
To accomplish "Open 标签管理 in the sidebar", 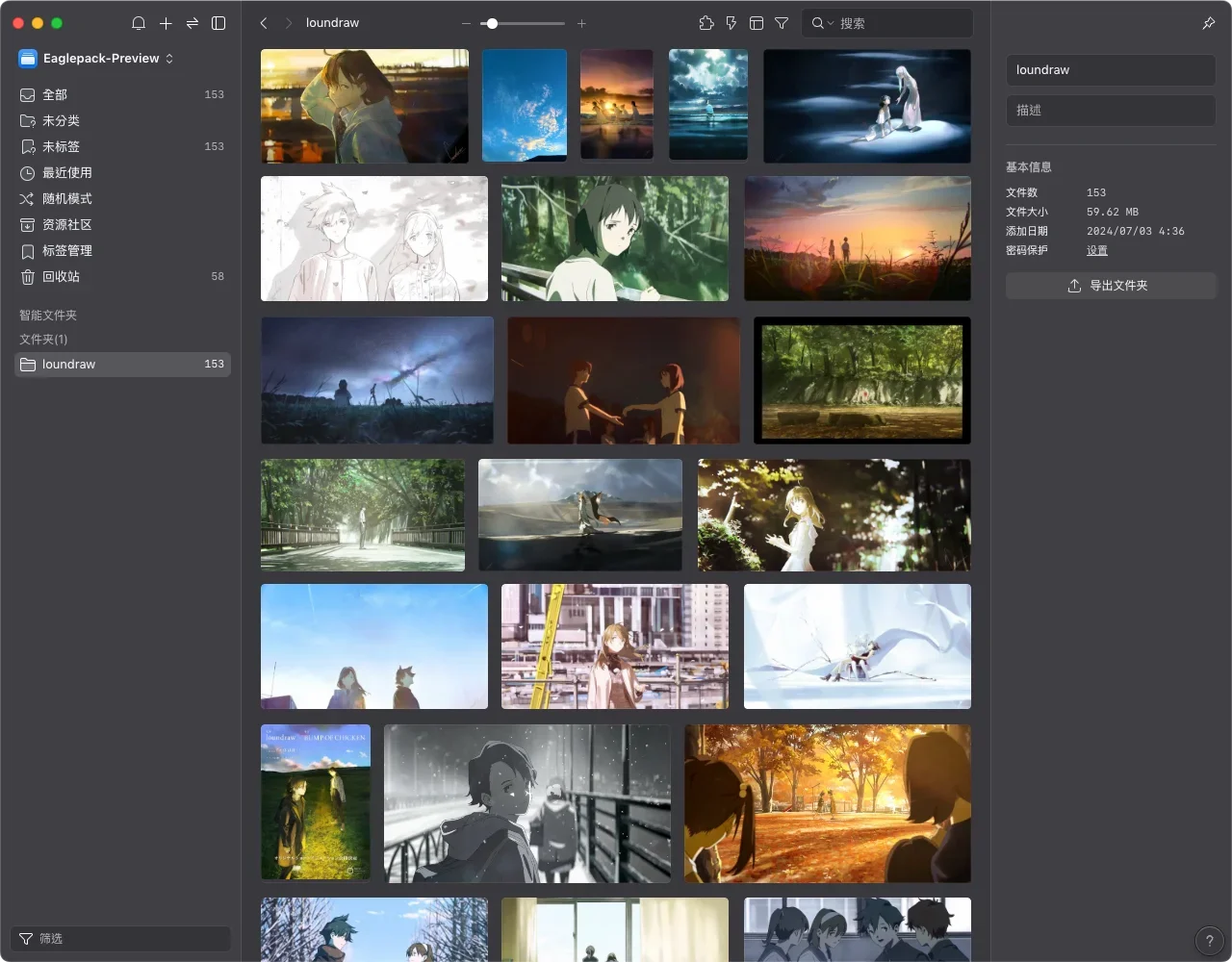I will point(122,250).
